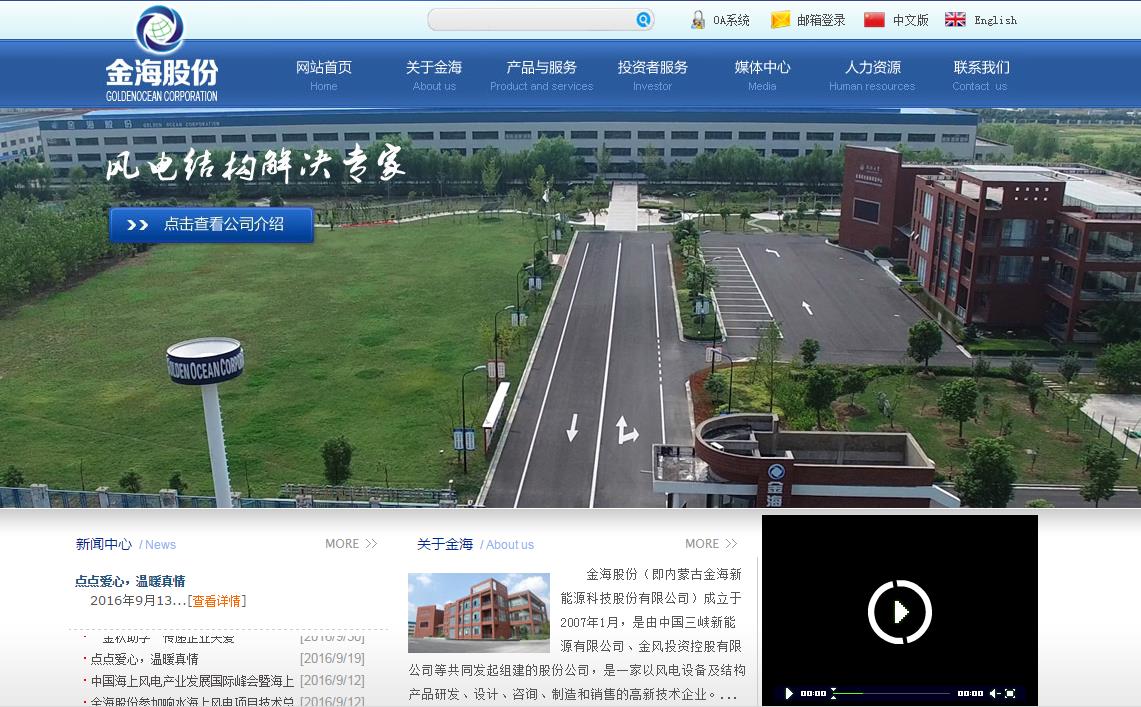1141x707 pixels.
Task: Click the 点击查看公司介绍 button
Action: (x=212, y=225)
